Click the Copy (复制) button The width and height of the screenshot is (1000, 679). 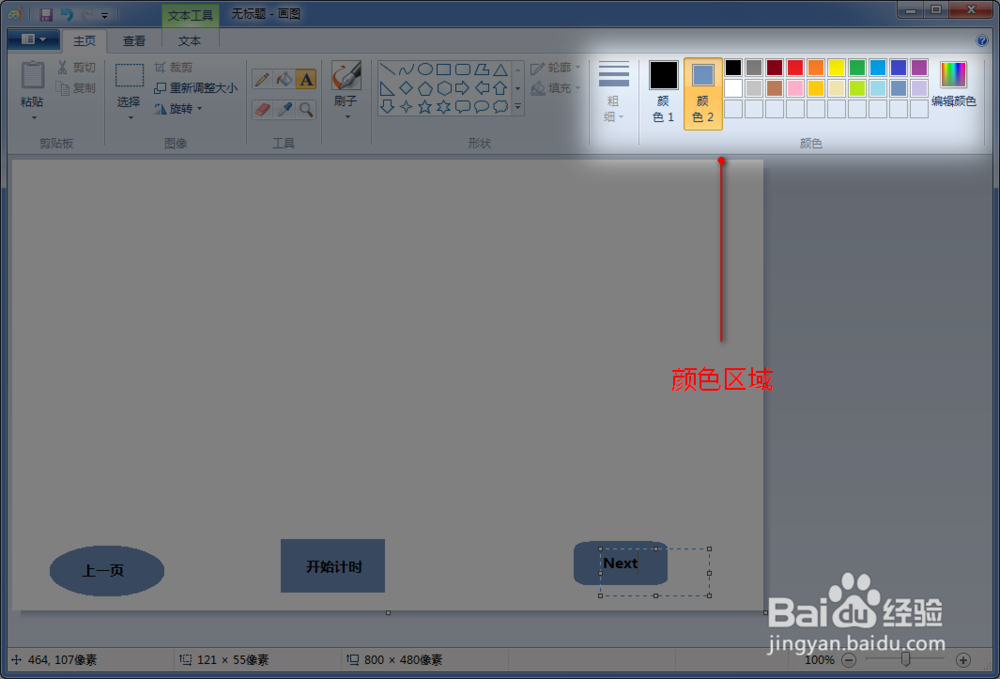tap(77, 88)
